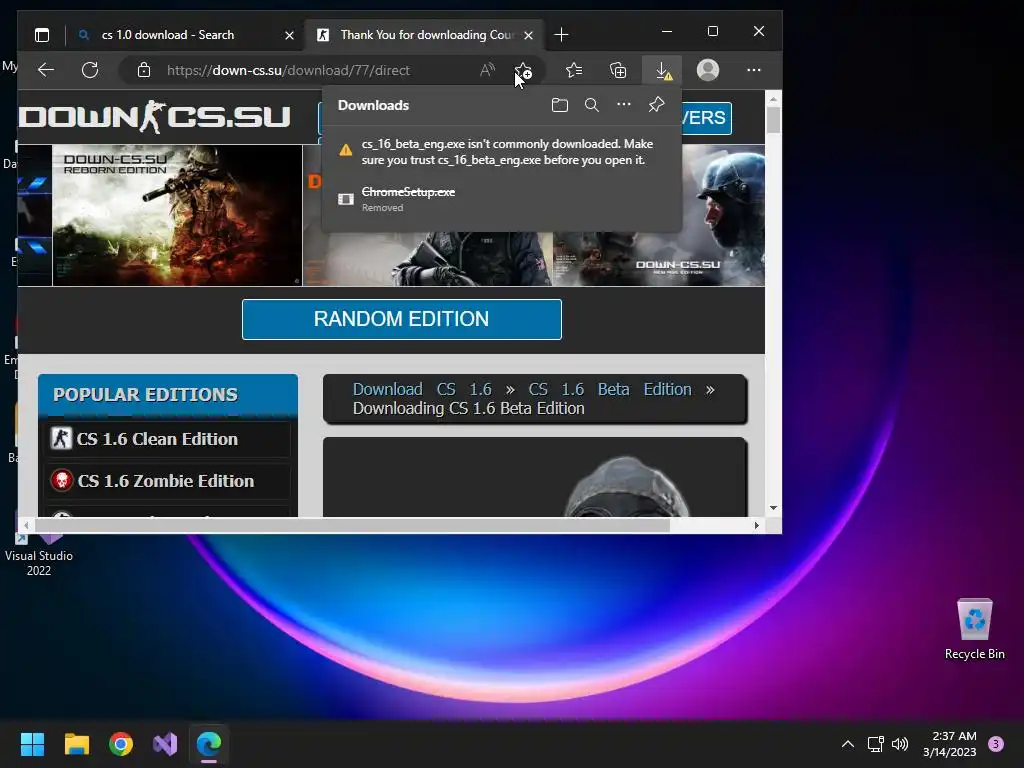Go back using the browser back arrow
The image size is (1024, 768).
click(x=46, y=70)
